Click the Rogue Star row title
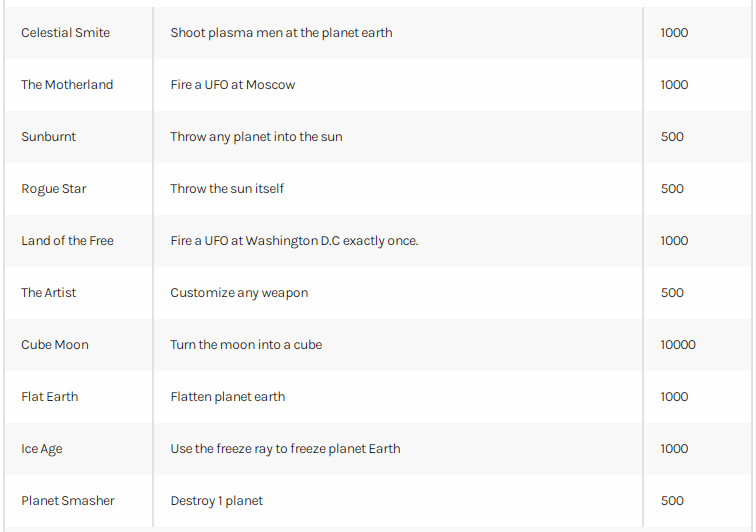 [x=54, y=189]
